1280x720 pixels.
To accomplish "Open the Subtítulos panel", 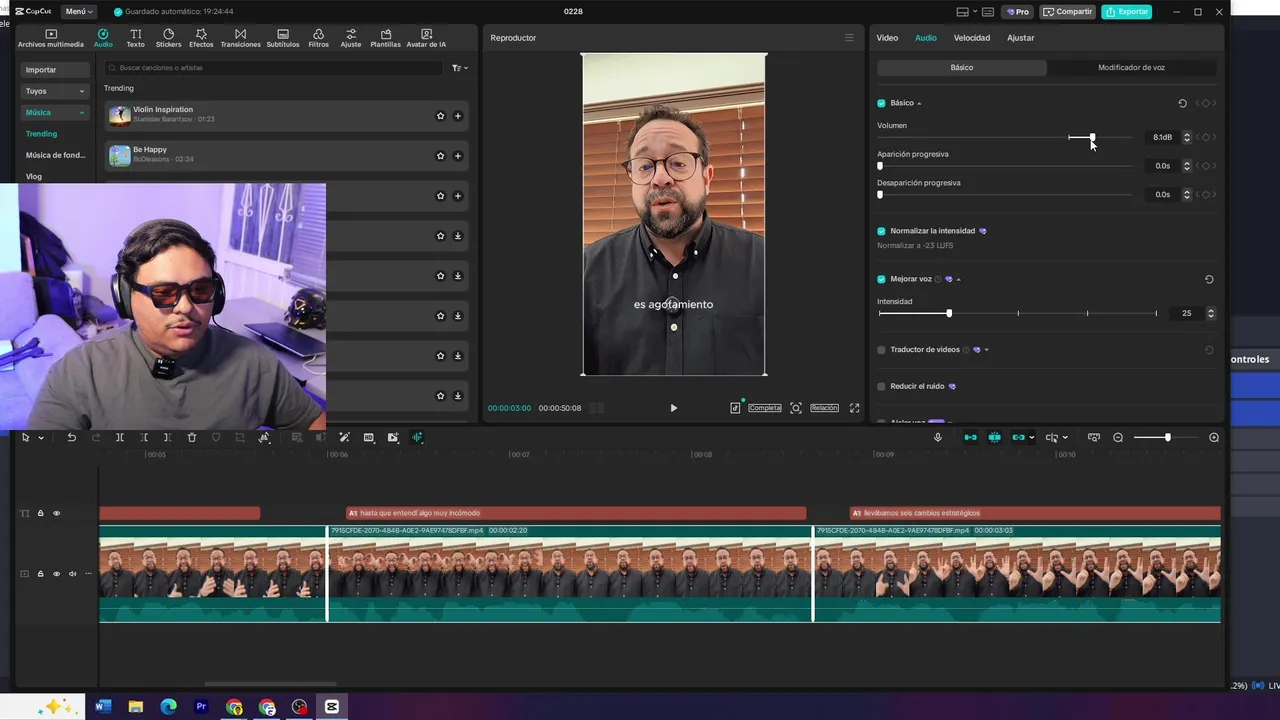I will tap(283, 38).
